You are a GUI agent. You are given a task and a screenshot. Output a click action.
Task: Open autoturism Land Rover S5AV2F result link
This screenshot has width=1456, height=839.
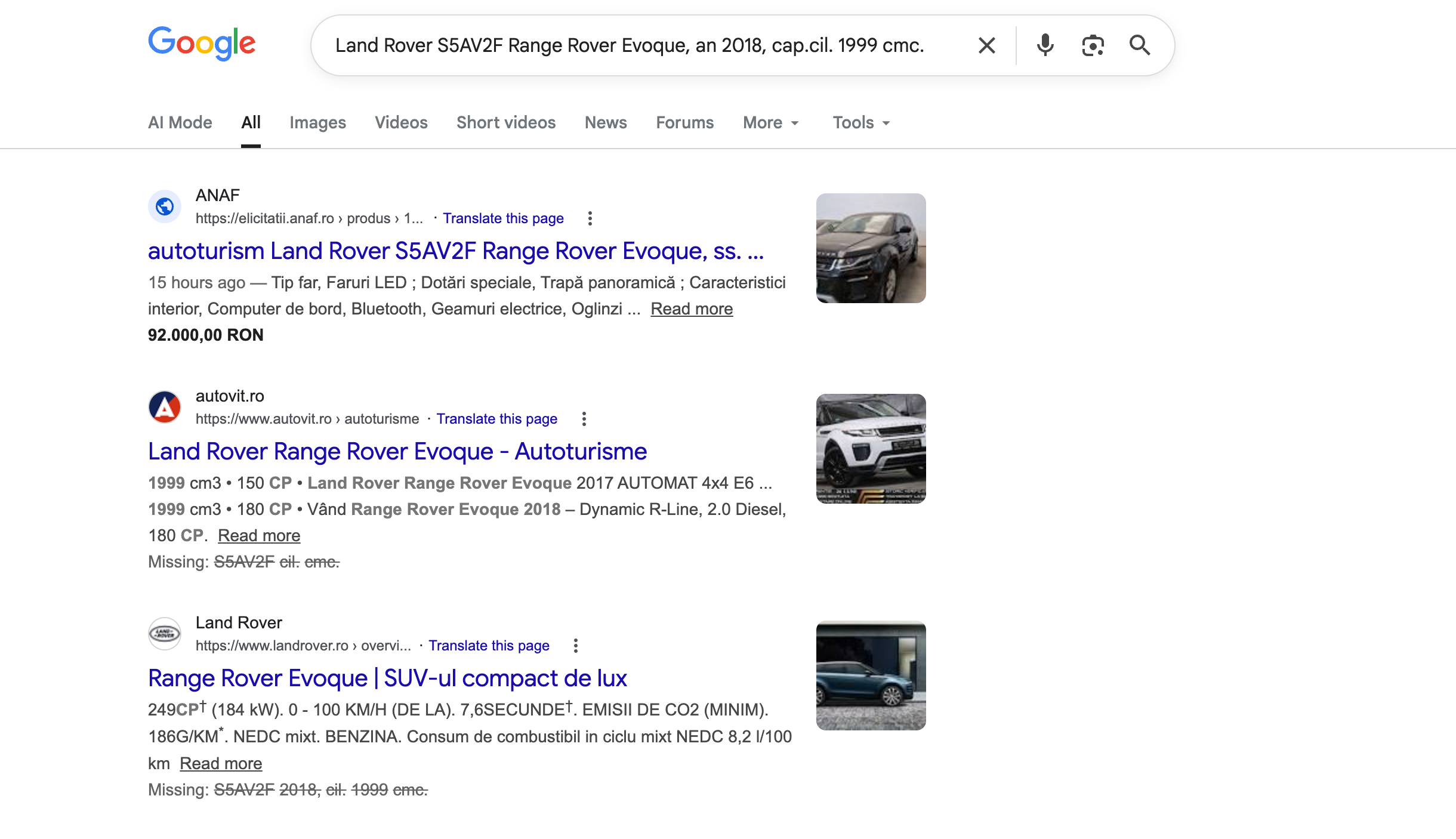click(456, 251)
